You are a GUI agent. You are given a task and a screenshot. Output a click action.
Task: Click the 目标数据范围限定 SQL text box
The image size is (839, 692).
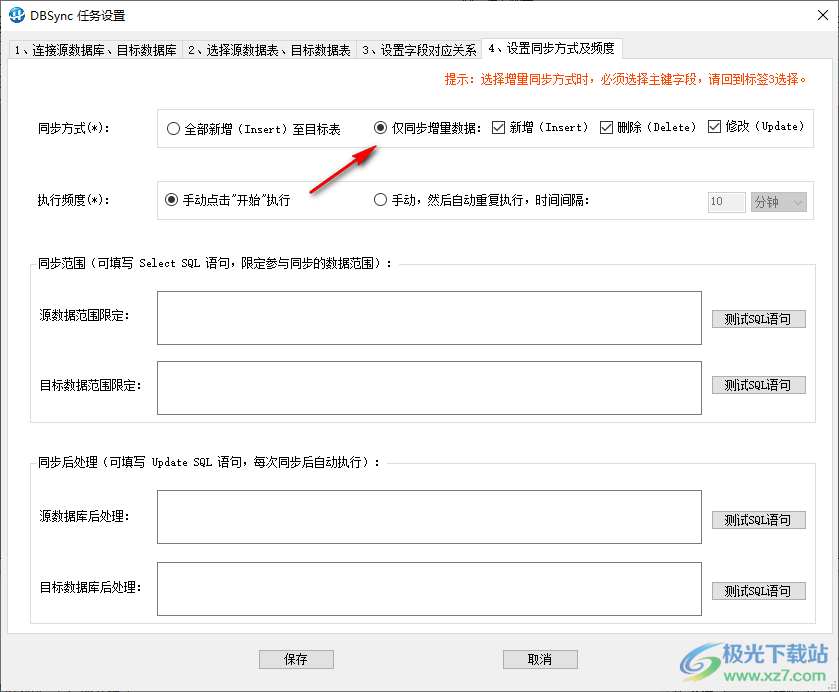(429, 388)
